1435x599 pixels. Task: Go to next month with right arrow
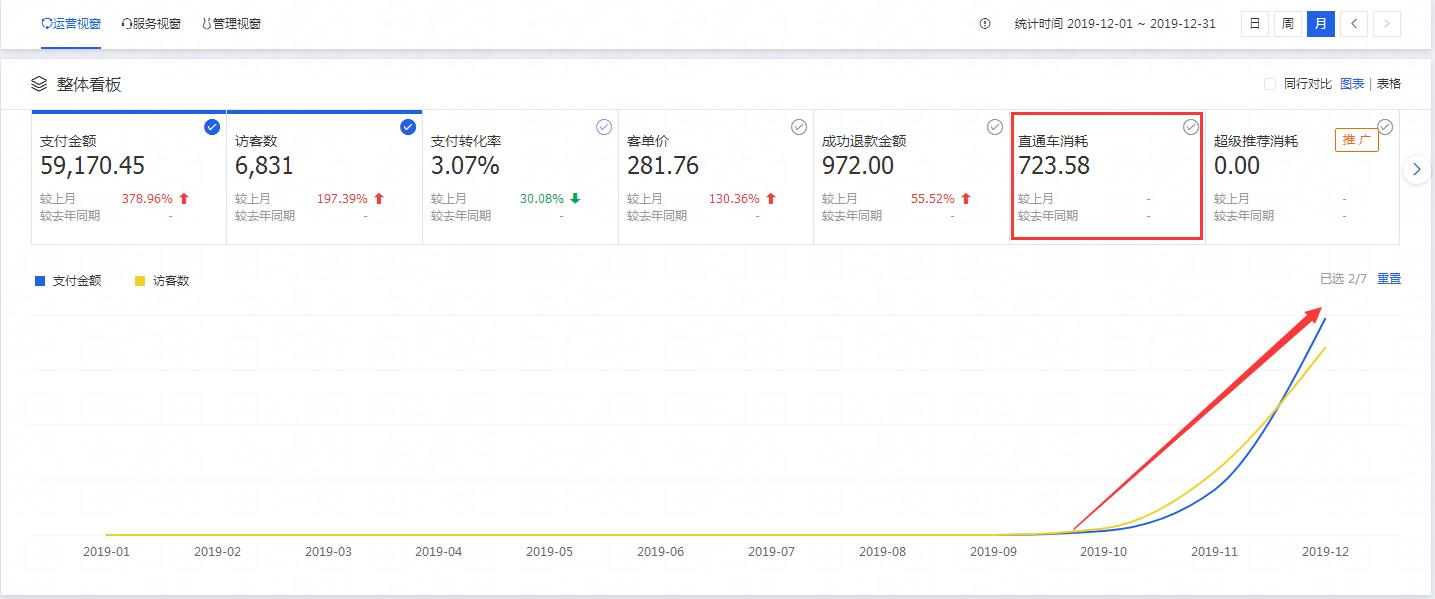[x=1386, y=24]
